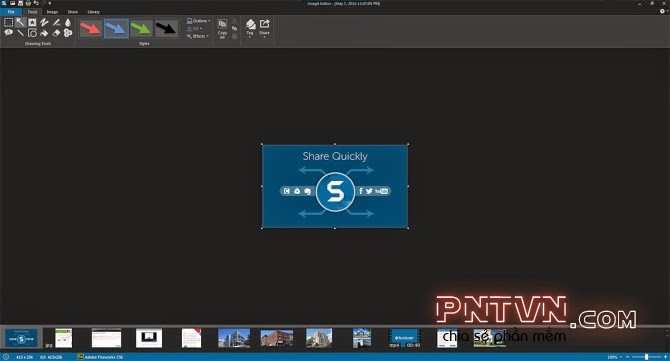
Task: Select the Stamp drawing tool
Action: coord(32,22)
